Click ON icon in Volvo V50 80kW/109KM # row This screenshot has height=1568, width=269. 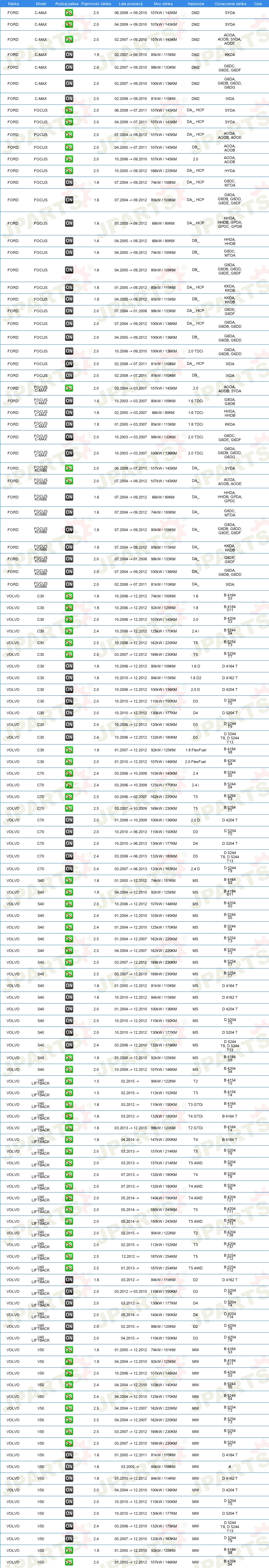(x=69, y=1466)
